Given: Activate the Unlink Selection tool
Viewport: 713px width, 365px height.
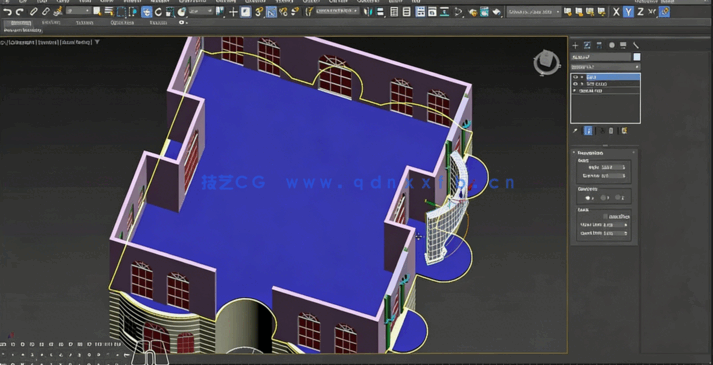Looking at the screenshot, I should [45, 12].
